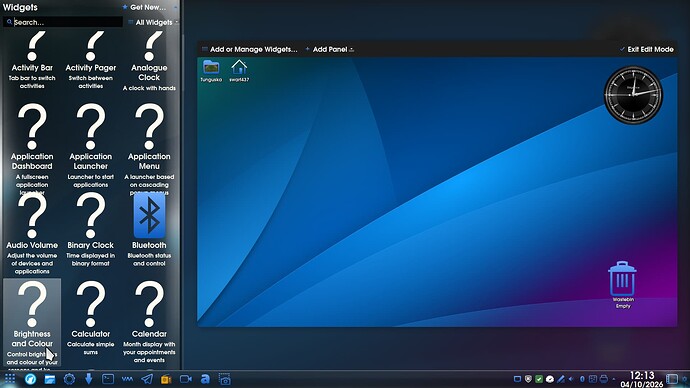
Task: Open the file manager taskbar icon
Action: [50, 379]
